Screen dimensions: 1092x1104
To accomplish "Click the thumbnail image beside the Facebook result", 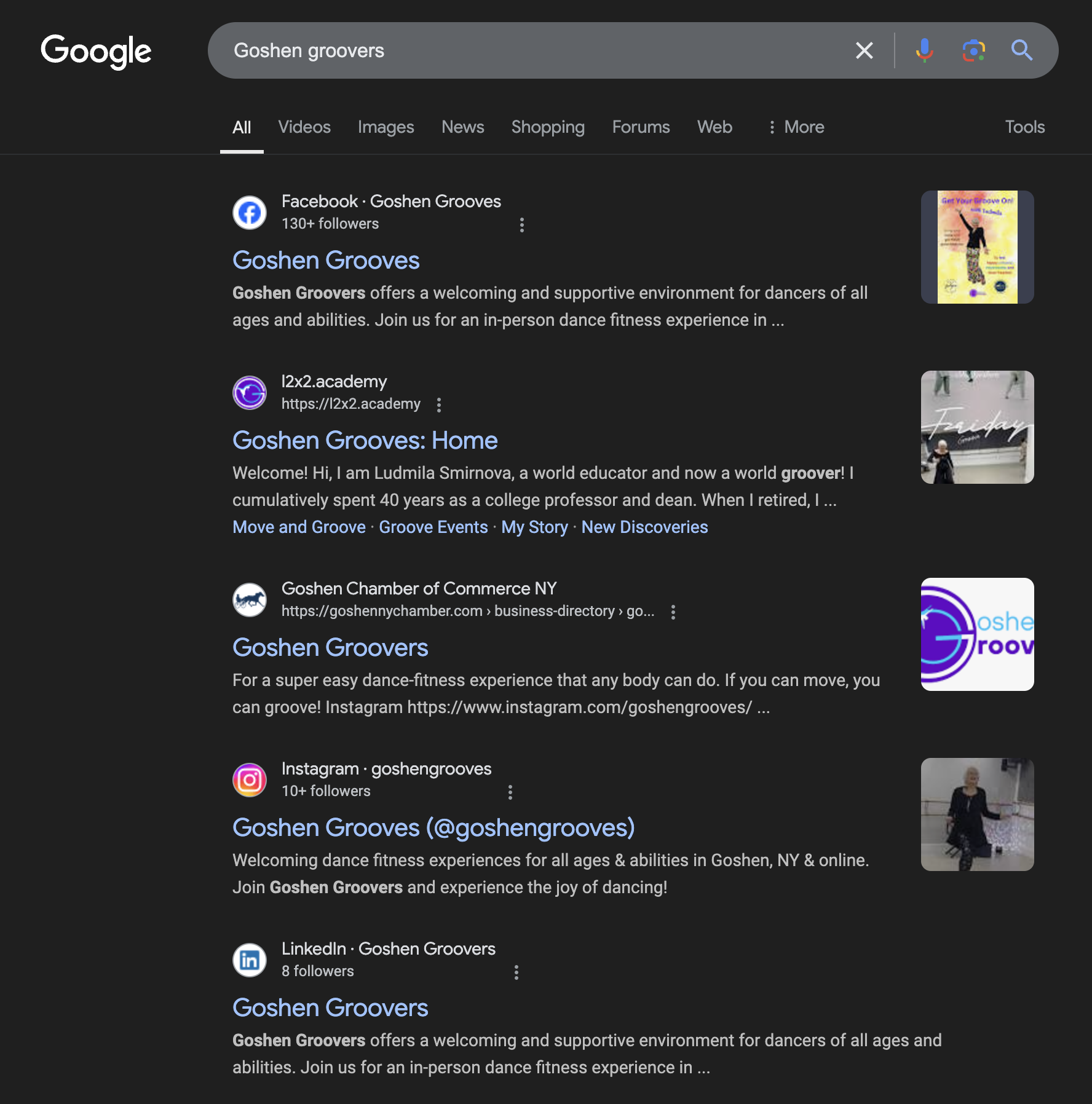I will pyautogui.click(x=977, y=247).
